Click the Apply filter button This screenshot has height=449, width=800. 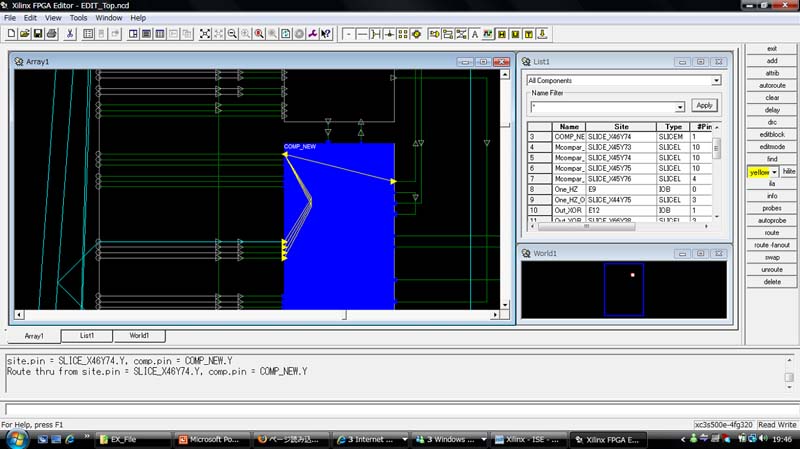tap(704, 106)
